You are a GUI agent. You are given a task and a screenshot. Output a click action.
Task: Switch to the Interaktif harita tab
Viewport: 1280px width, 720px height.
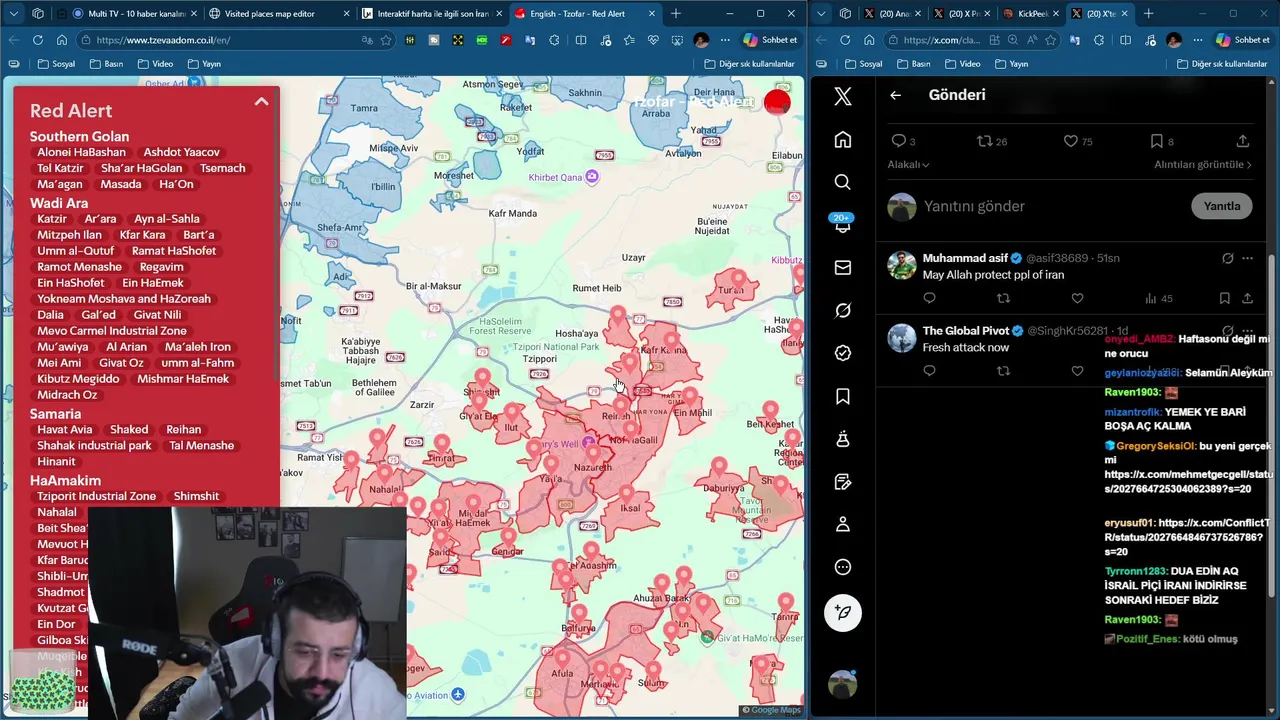point(431,14)
